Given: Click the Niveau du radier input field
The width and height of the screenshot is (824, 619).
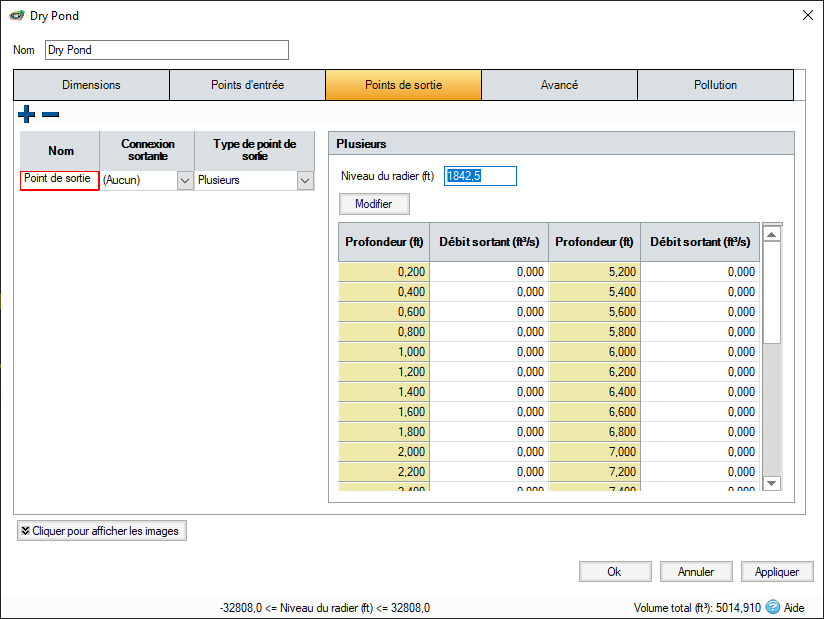Looking at the screenshot, I should tap(480, 176).
